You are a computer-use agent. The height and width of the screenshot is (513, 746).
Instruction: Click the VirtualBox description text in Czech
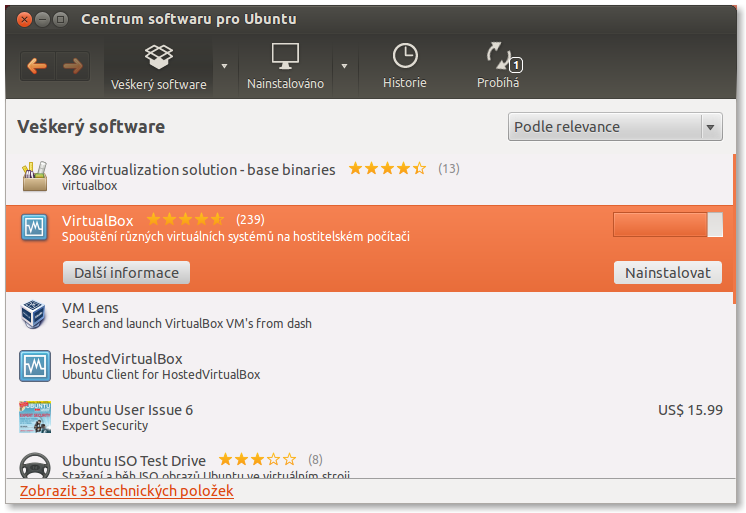pos(236,237)
